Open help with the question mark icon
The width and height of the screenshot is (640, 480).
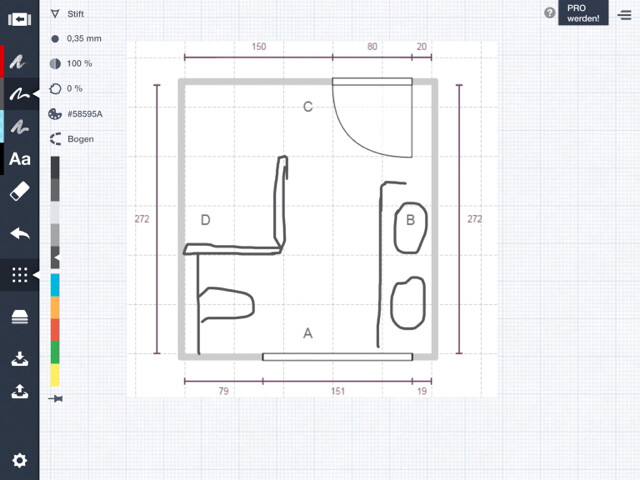coord(549,13)
